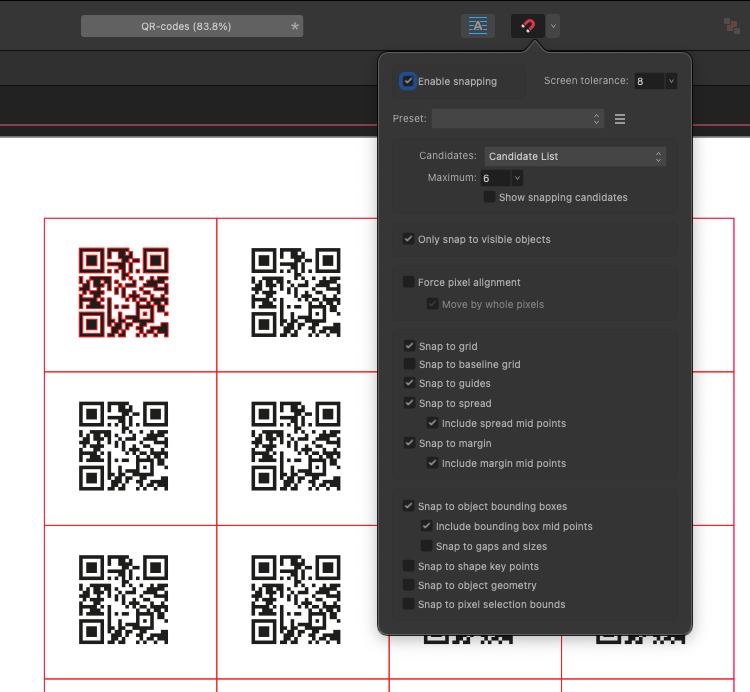Viewport: 750px width, 692px height.
Task: Click the Maximum candidates value field
Action: 496,178
